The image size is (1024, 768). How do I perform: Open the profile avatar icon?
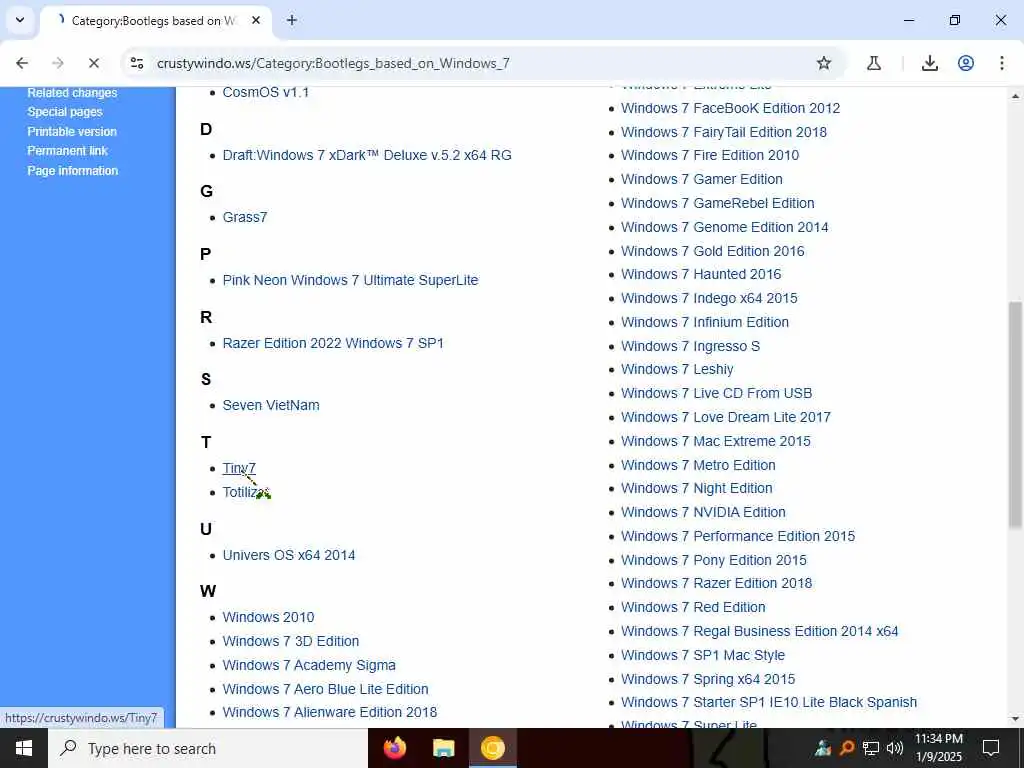pos(966,63)
